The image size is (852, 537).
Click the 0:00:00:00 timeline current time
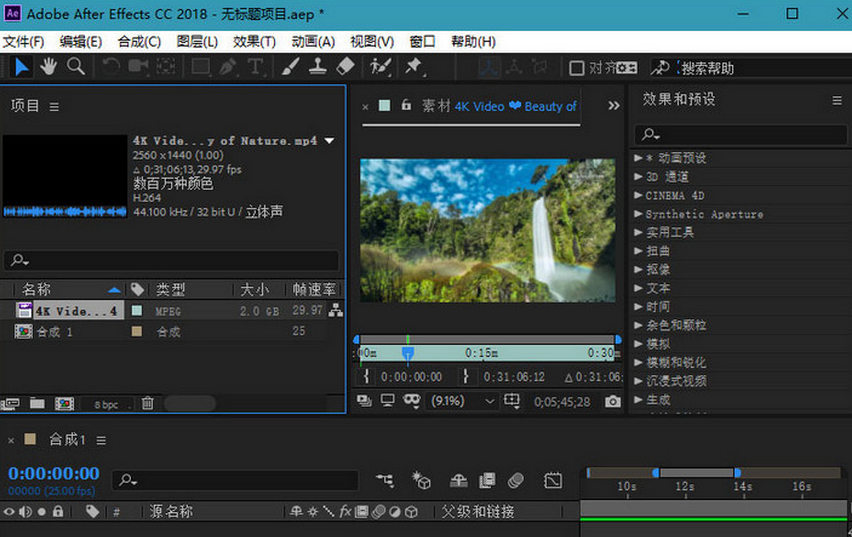54,473
